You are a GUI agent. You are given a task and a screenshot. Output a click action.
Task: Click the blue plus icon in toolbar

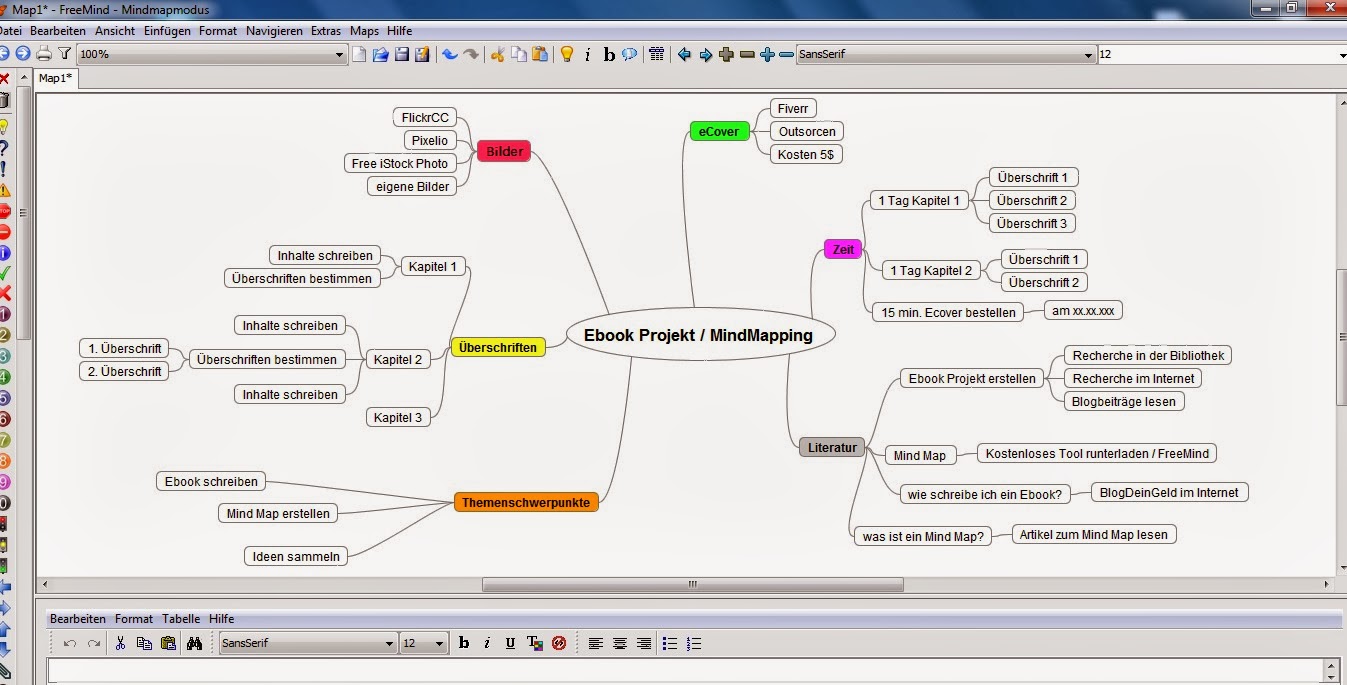pyautogui.click(x=767, y=54)
